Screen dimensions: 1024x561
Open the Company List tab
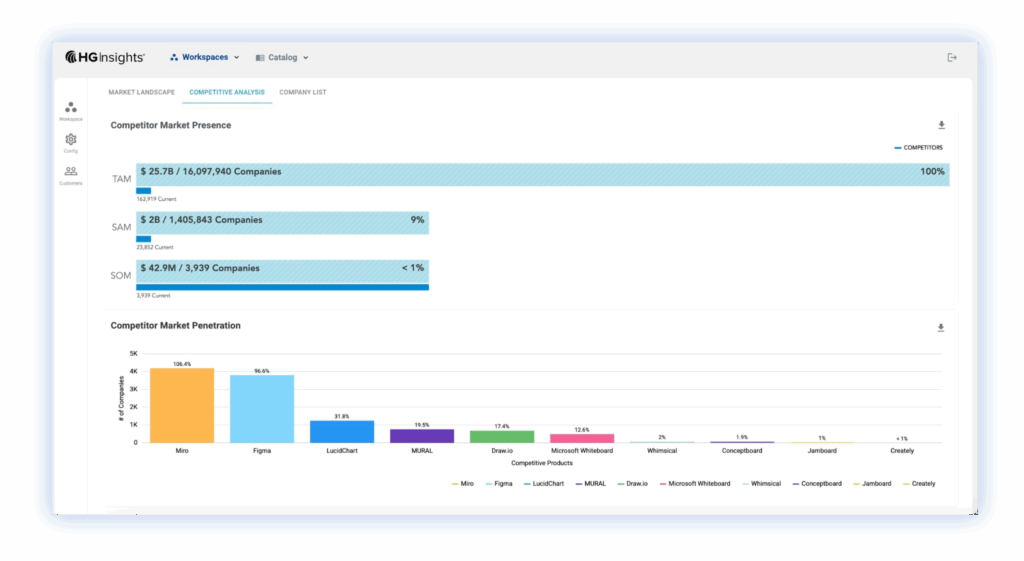302,93
